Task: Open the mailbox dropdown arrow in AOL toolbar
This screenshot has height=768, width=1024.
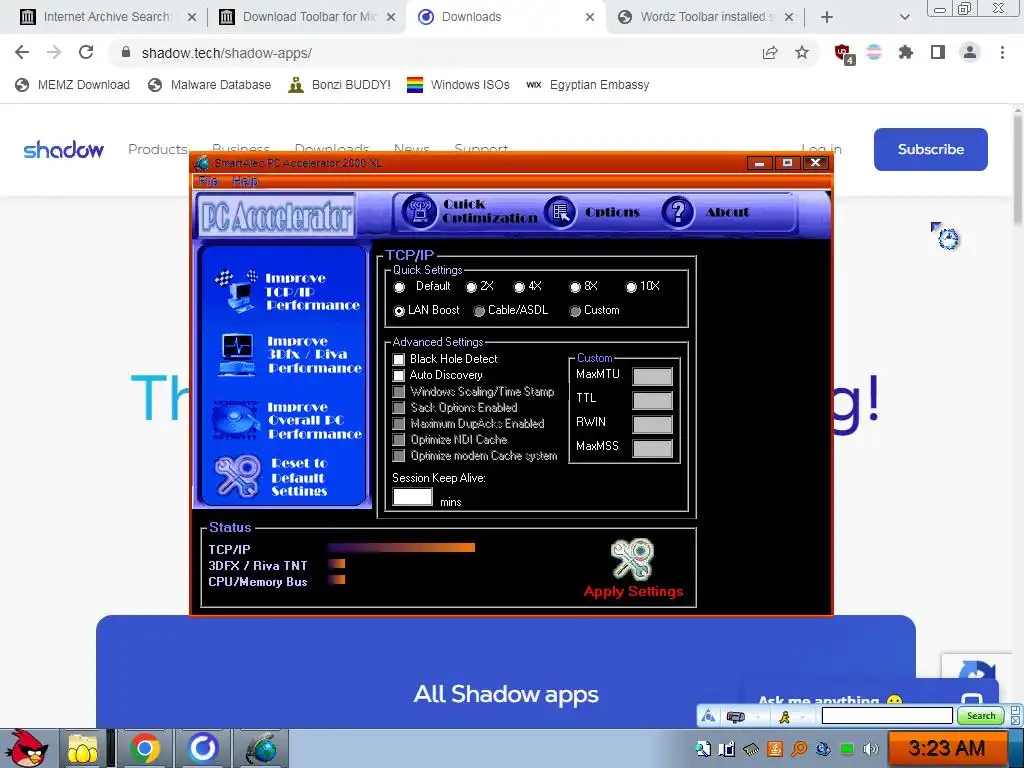Action: (758, 717)
